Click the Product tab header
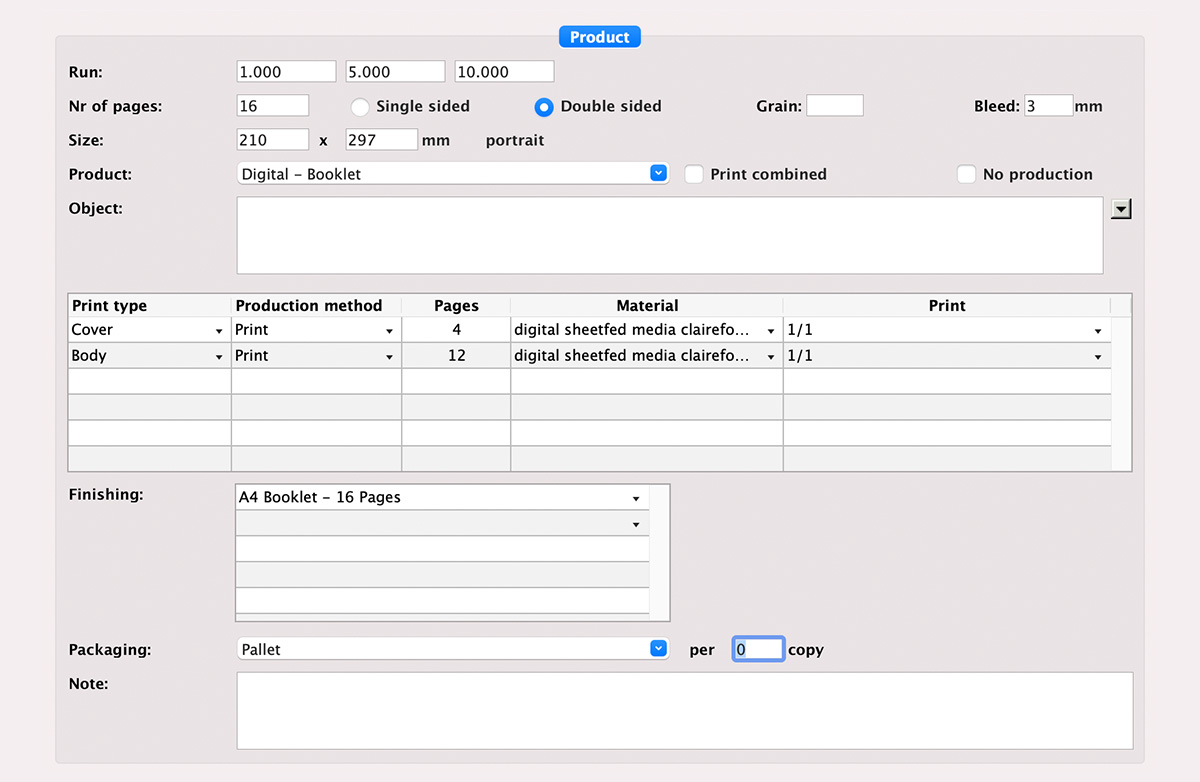Image resolution: width=1200 pixels, height=782 pixels. (x=599, y=37)
